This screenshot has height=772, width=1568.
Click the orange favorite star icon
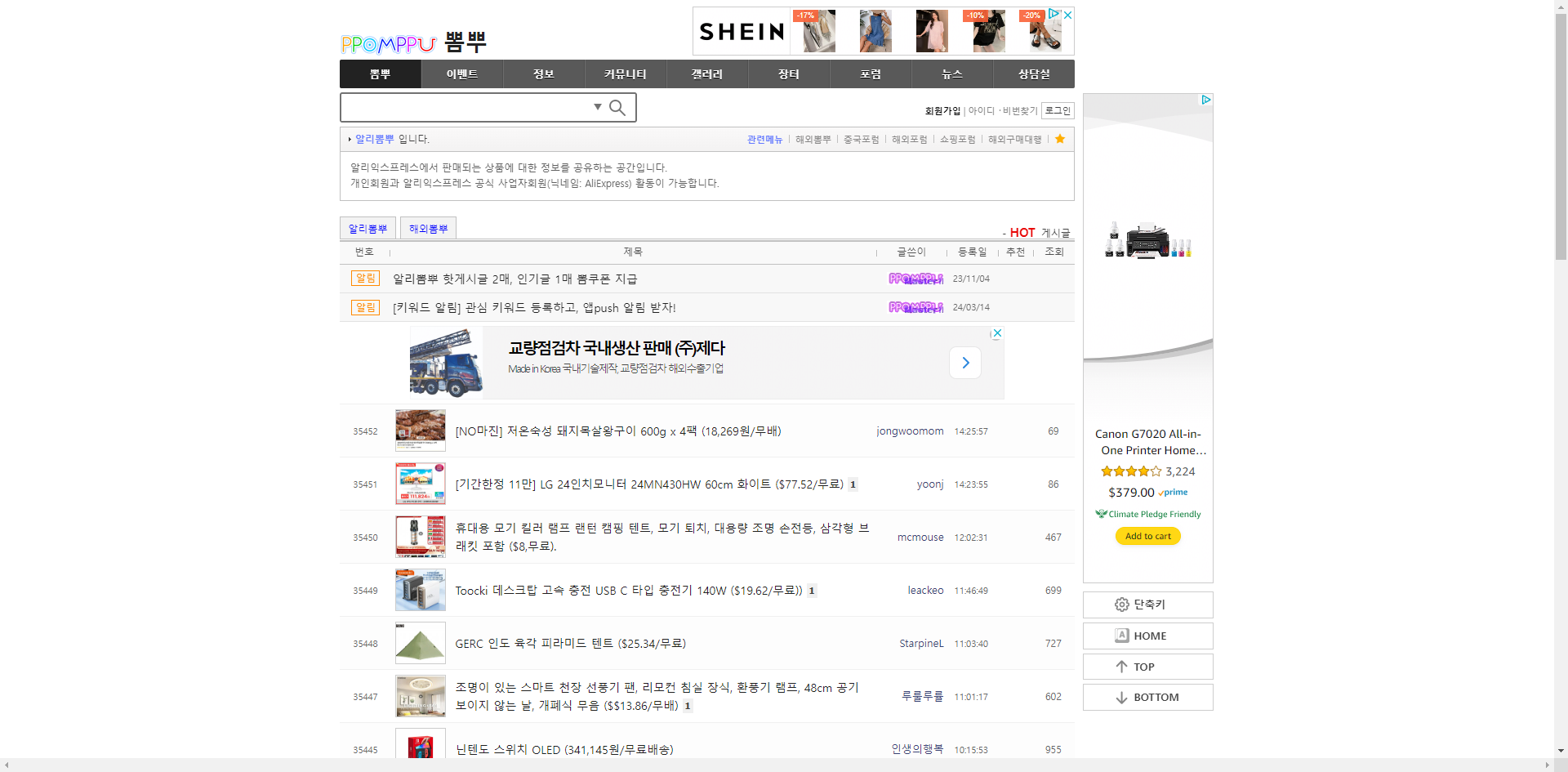coord(1060,139)
